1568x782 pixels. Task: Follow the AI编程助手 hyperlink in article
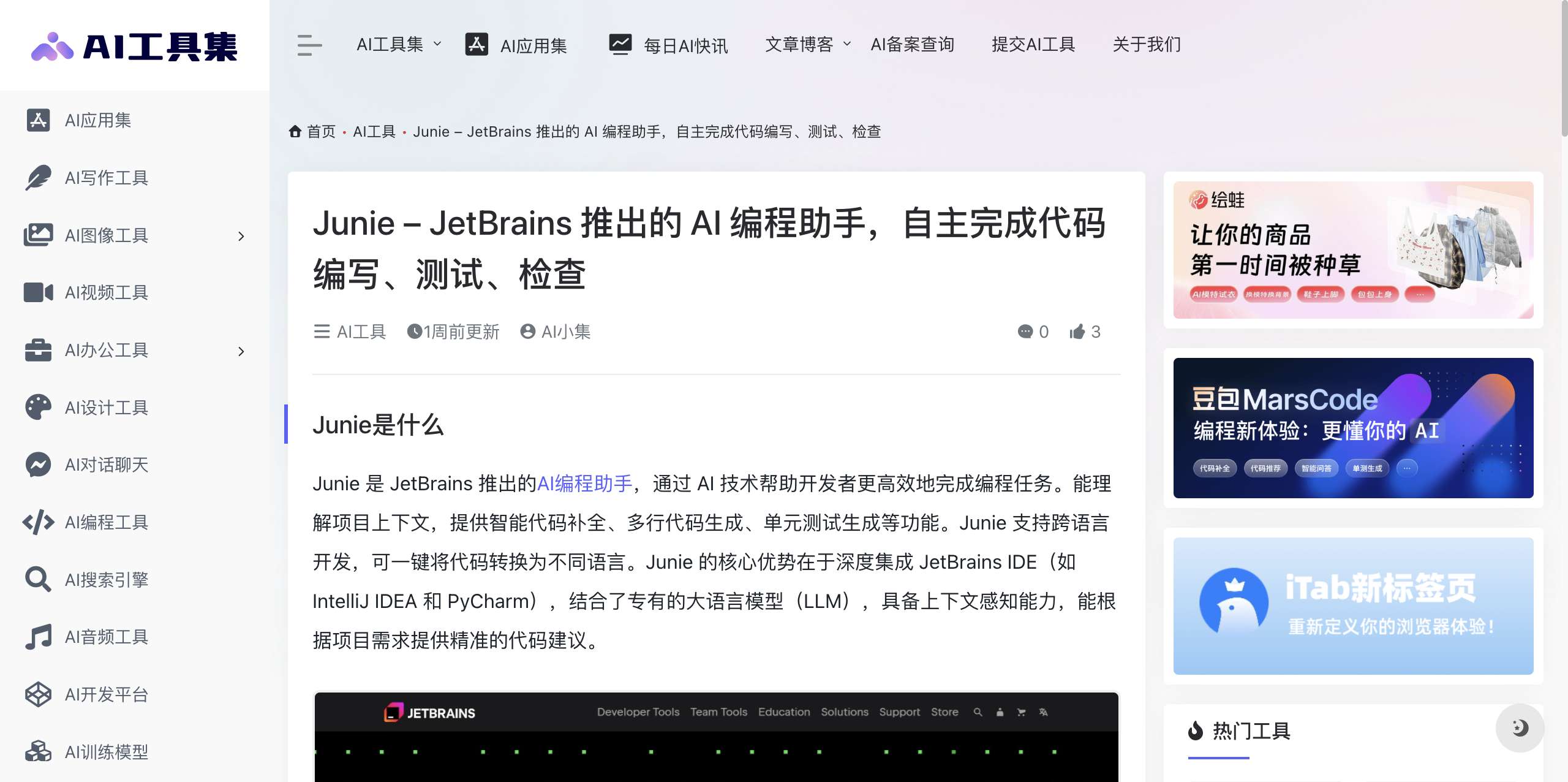[584, 484]
